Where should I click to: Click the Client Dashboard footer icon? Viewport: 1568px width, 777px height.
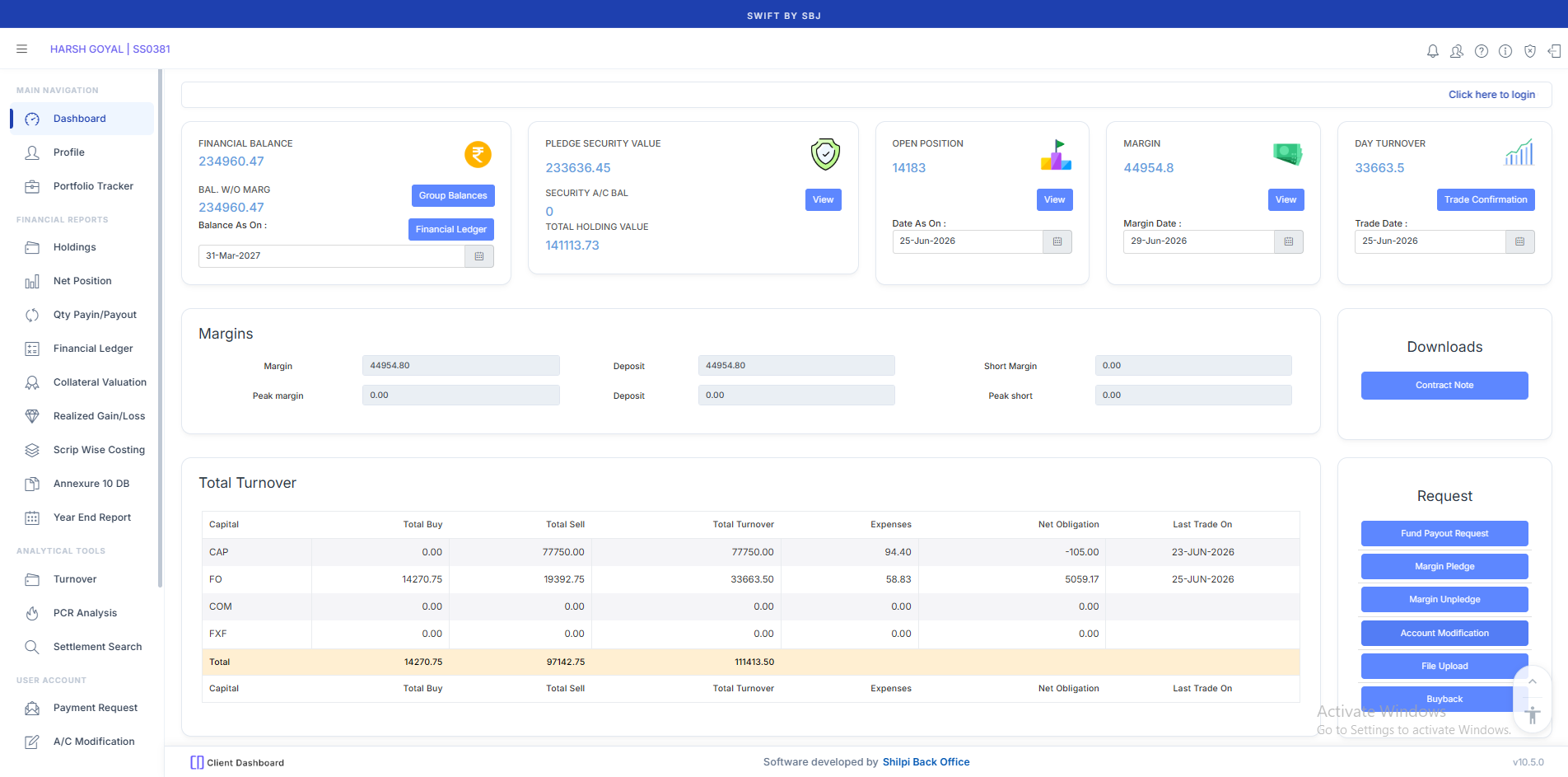[x=197, y=763]
